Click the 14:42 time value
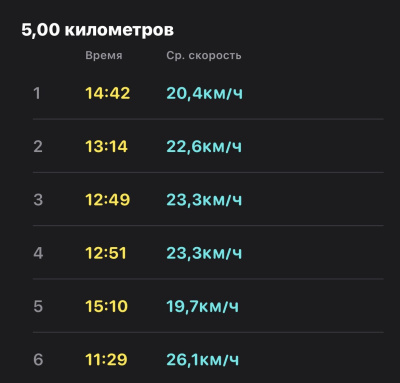Image resolution: width=400 pixels, height=383 pixels. pyautogui.click(x=107, y=93)
